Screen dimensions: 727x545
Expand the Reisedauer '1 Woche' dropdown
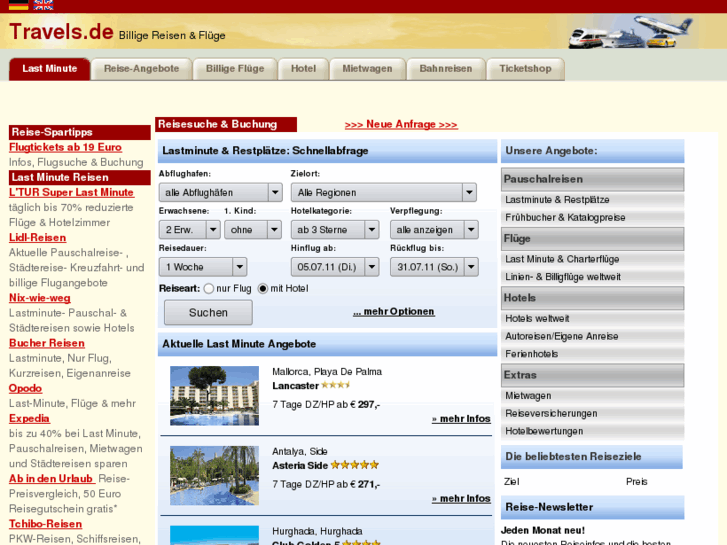(x=203, y=267)
